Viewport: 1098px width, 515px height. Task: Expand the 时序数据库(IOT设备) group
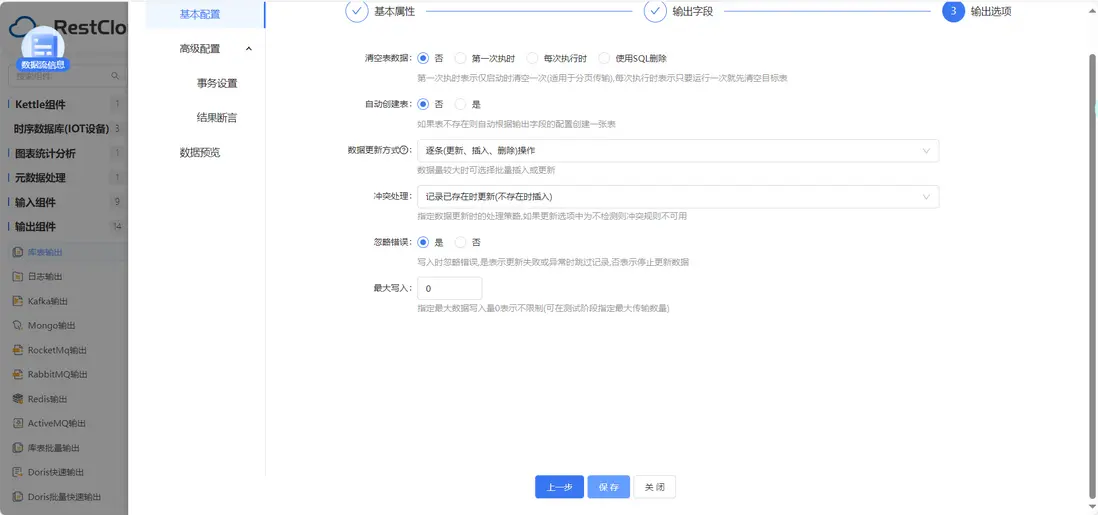pos(63,129)
